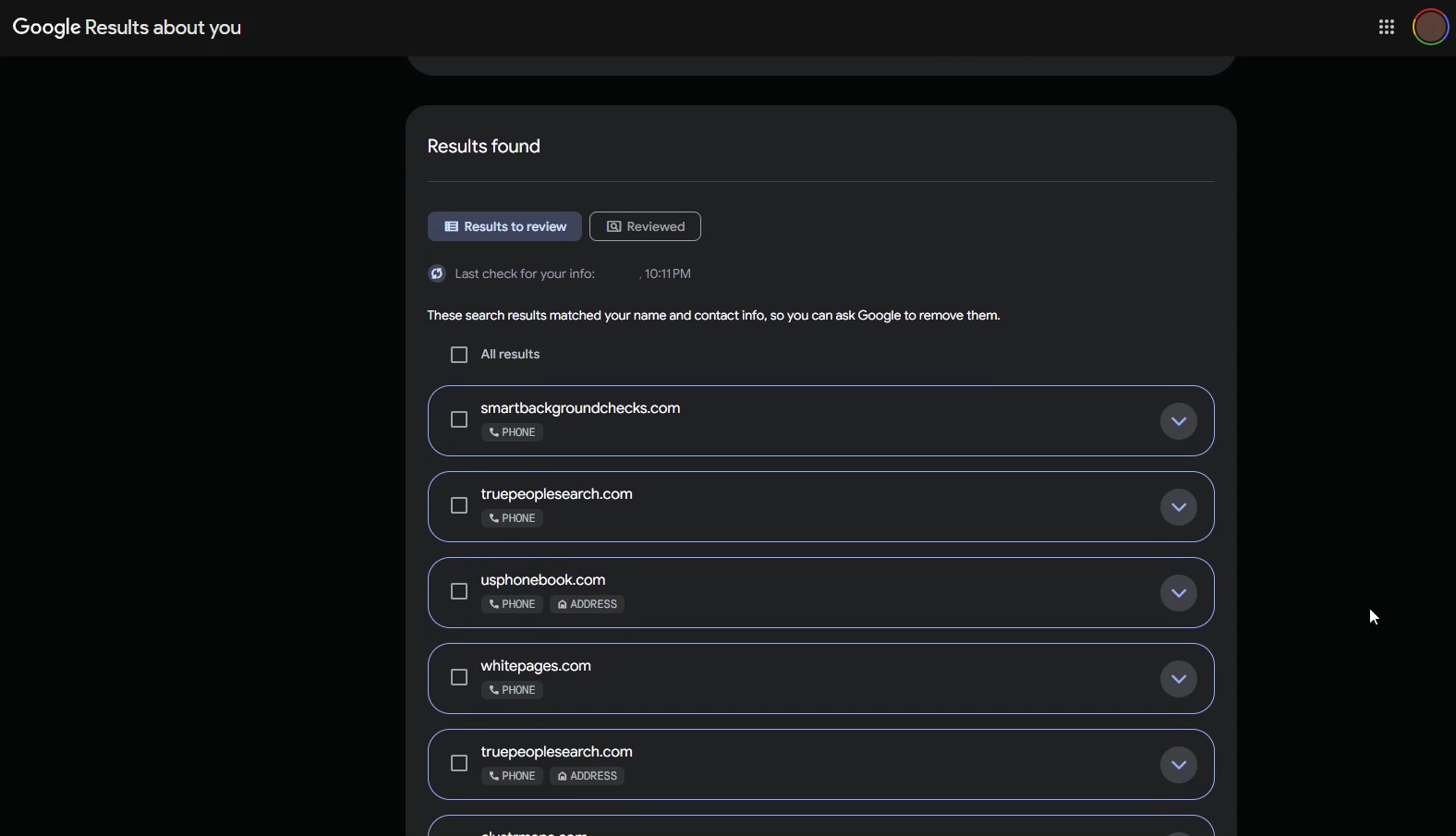This screenshot has height=836, width=1456.
Task: Select the truepeoplesearch.com PHONE and ADDRESS checkbox
Action: pos(459,763)
